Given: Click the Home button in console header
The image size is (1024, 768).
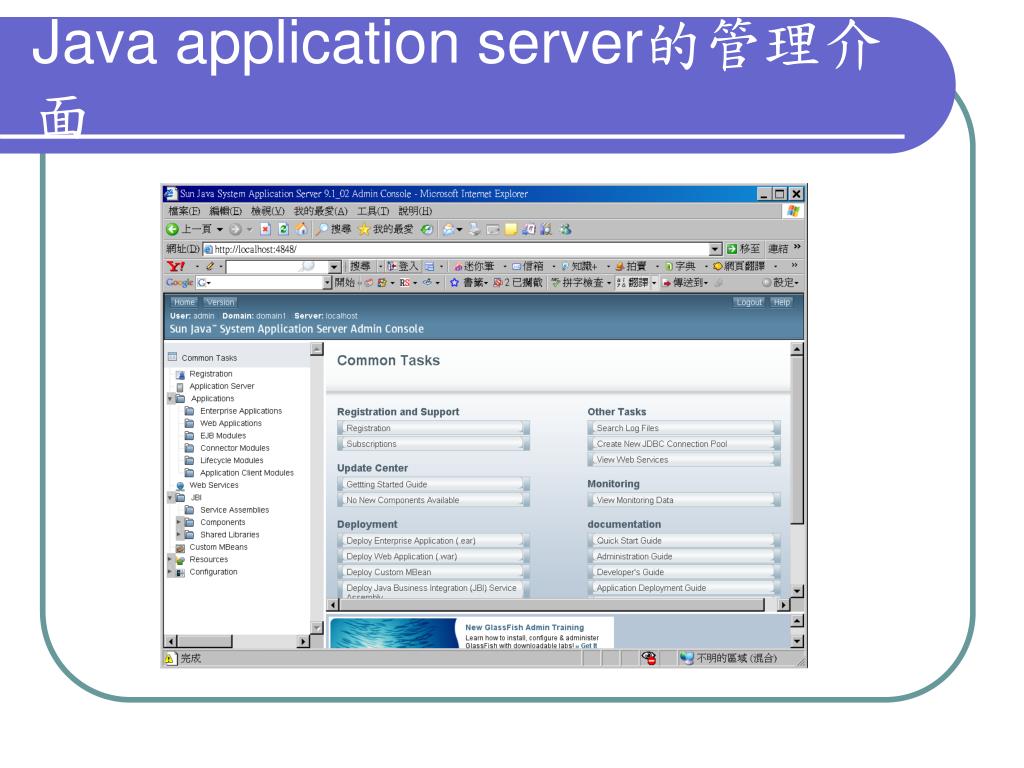Looking at the screenshot, I should (x=184, y=302).
